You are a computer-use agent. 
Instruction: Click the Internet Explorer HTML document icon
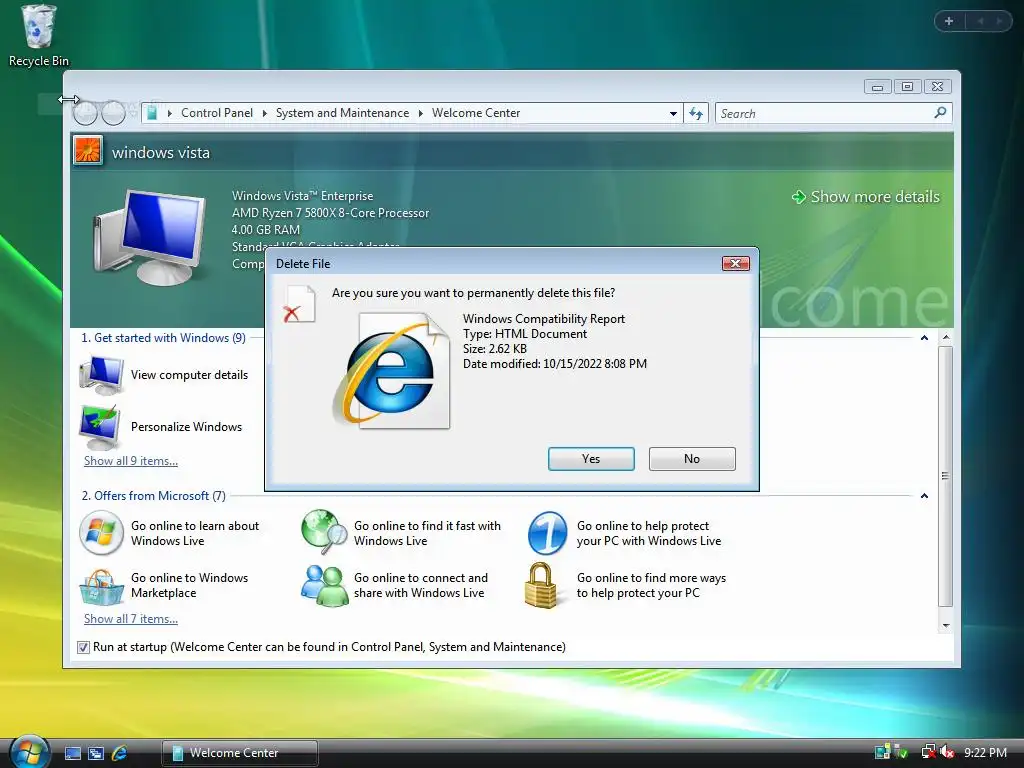[x=391, y=371]
